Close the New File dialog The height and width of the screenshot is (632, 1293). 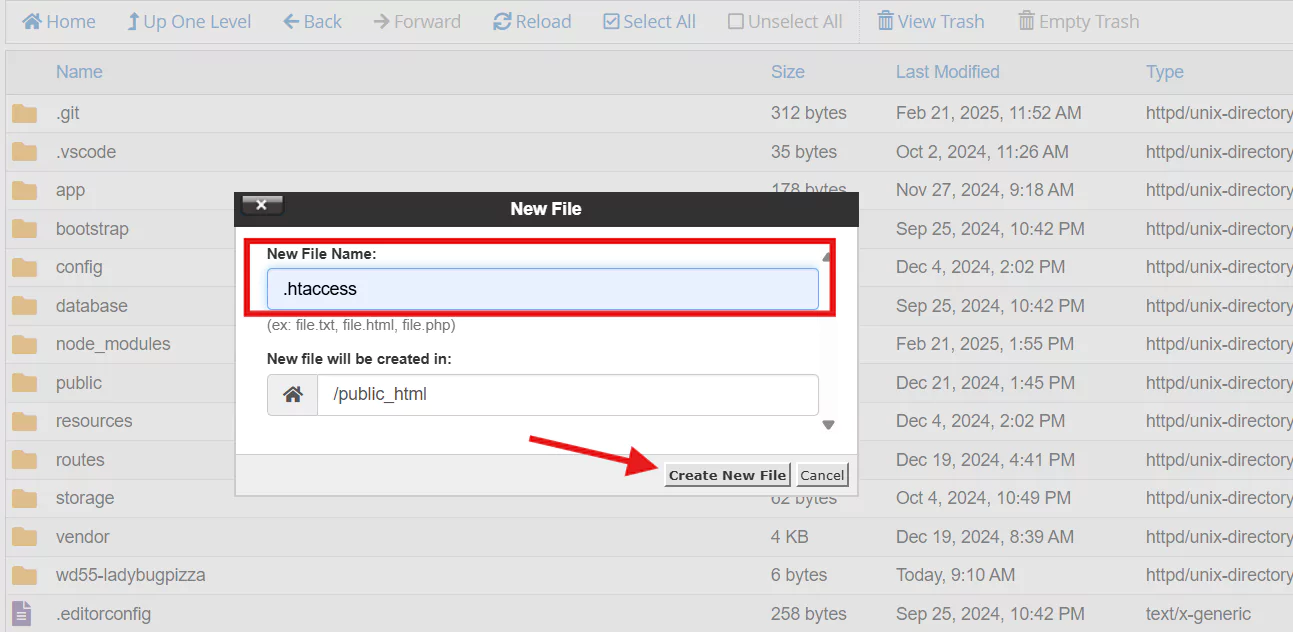point(262,205)
